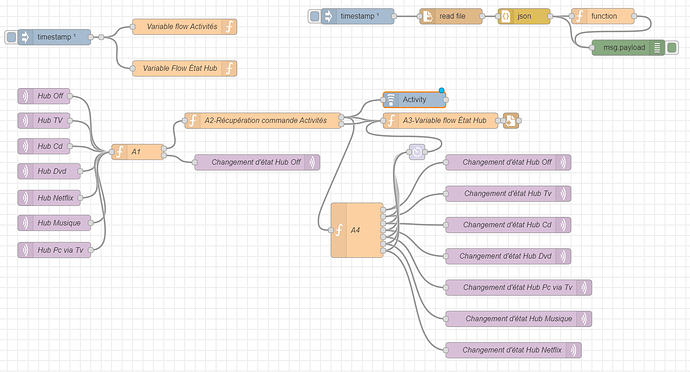Image resolution: width=690 pixels, height=372 pixels.
Task: Select the "Variable Flow État Hub" node label
Action: click(x=180, y=68)
